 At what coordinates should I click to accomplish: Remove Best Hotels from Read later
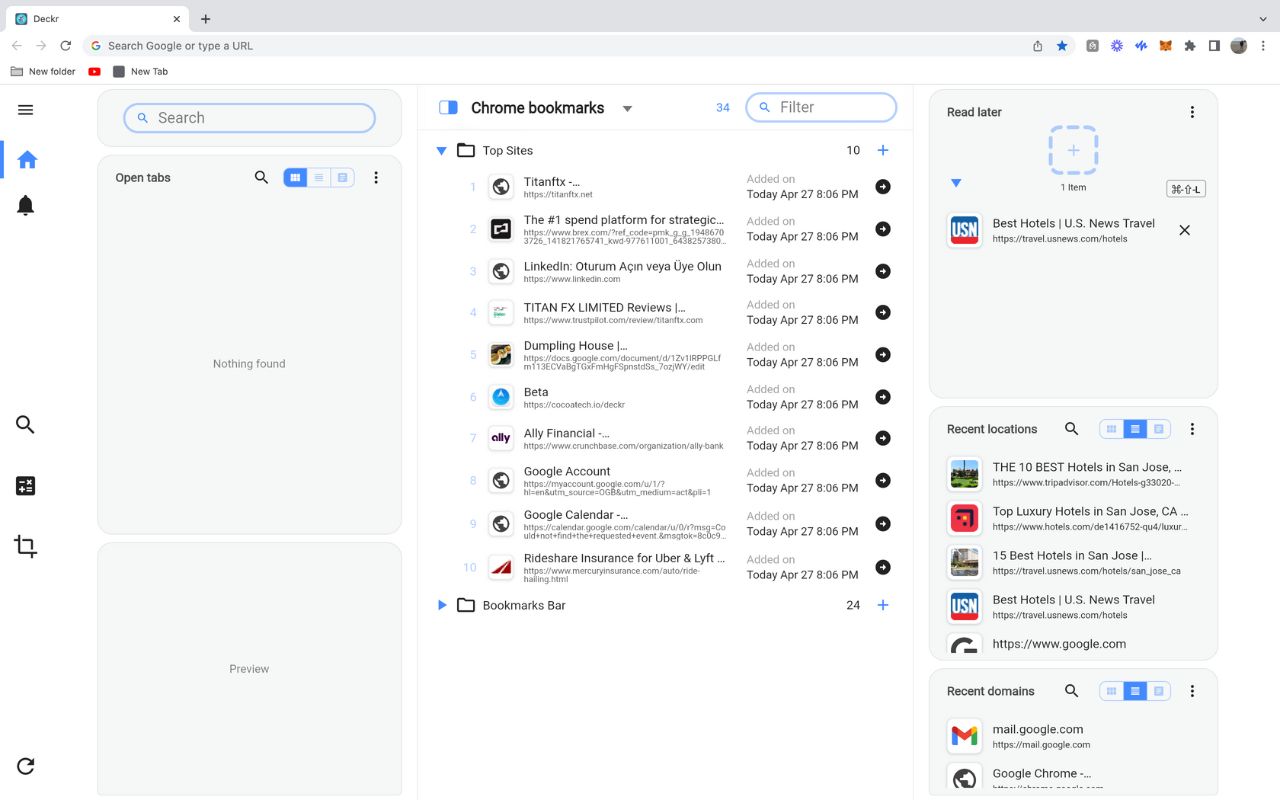coord(1184,230)
